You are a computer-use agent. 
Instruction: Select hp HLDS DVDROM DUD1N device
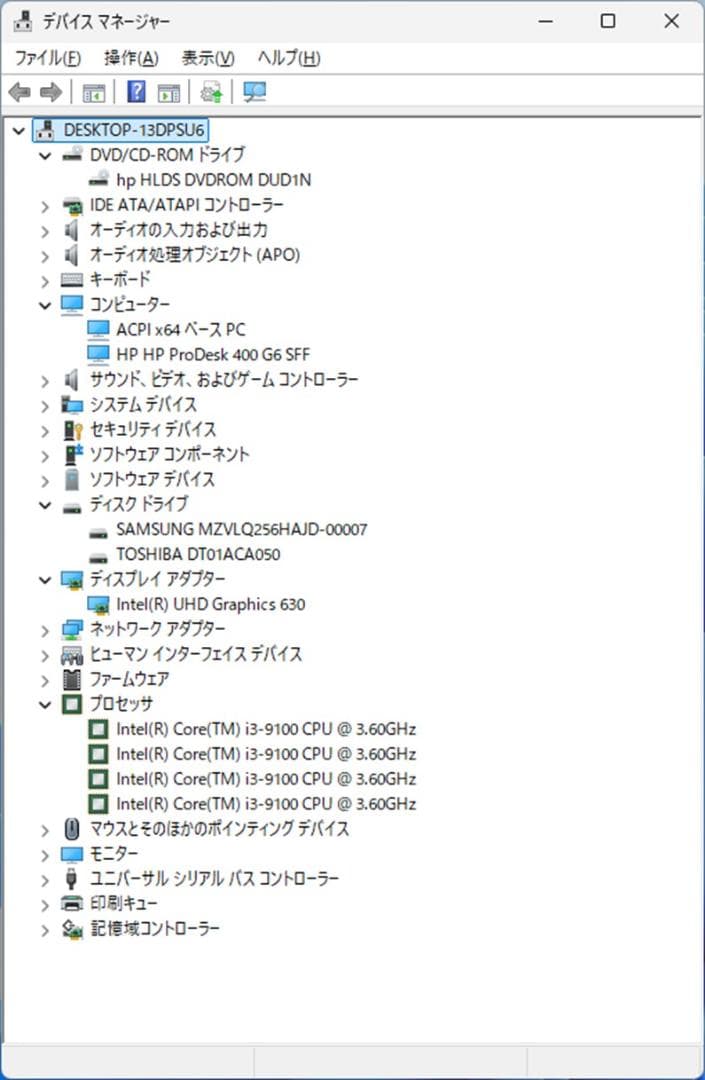pos(213,180)
